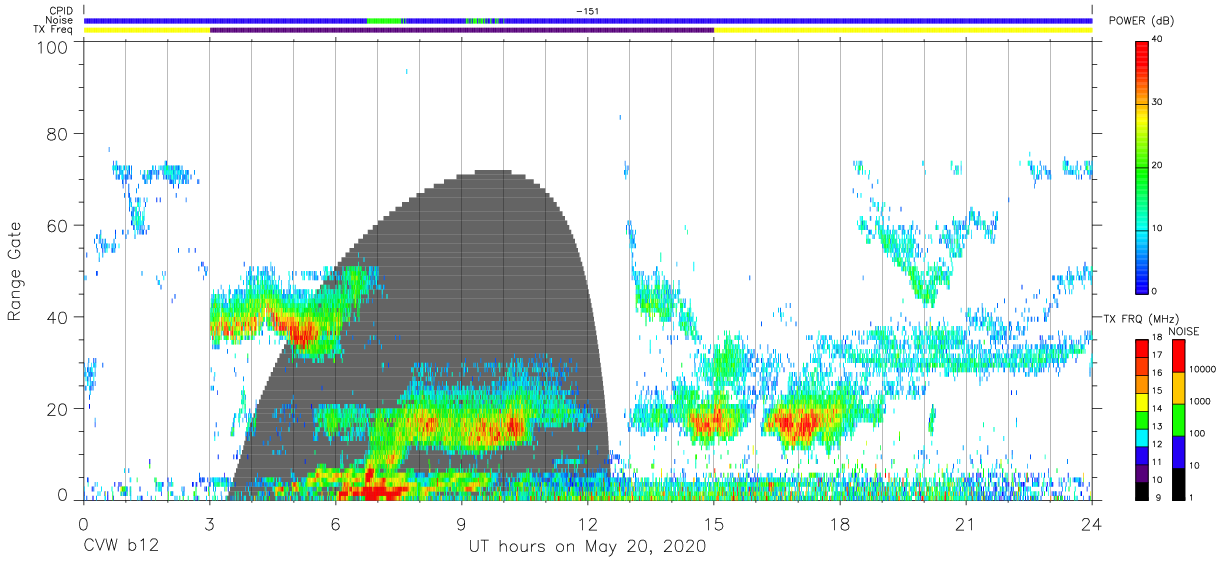Screen dimensions: 1228x567
Task: Click the 30 tick on POWER colorbar
Action: 1159,103
